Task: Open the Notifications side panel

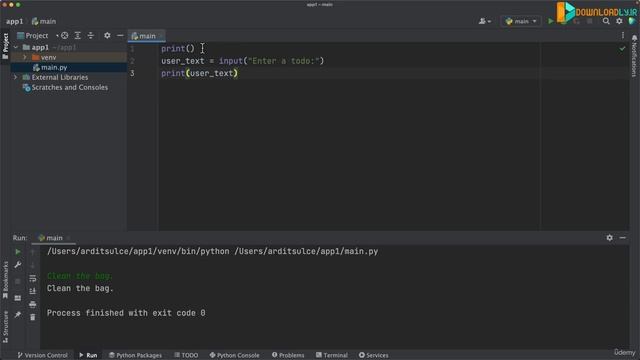Action: click(x=634, y=56)
